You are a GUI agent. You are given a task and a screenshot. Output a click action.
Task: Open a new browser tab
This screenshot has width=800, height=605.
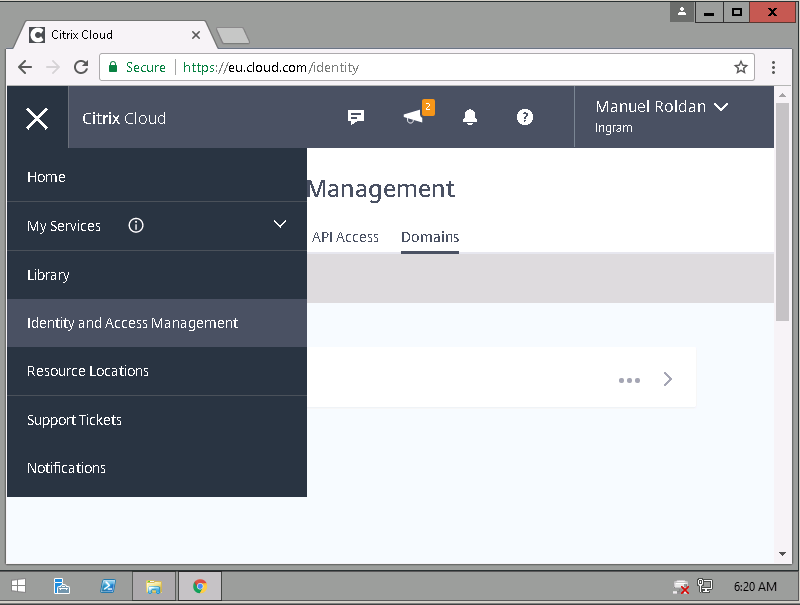233,36
